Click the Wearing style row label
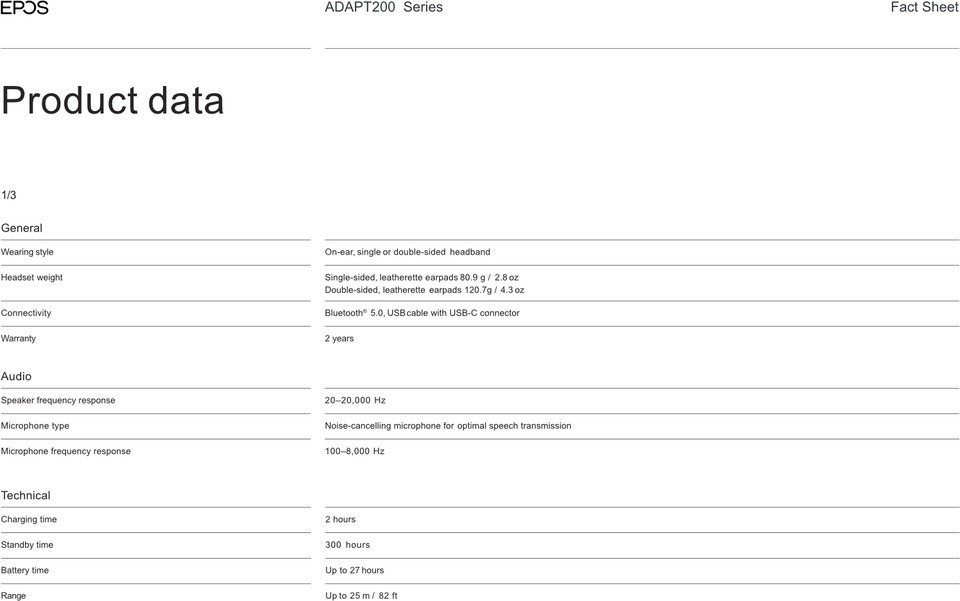This screenshot has width=960, height=601. (27, 252)
